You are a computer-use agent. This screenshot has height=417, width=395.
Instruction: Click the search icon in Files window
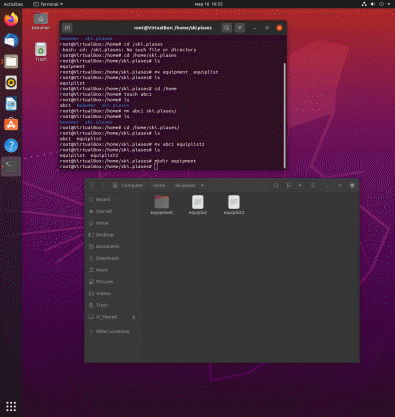pyautogui.click(x=276, y=185)
